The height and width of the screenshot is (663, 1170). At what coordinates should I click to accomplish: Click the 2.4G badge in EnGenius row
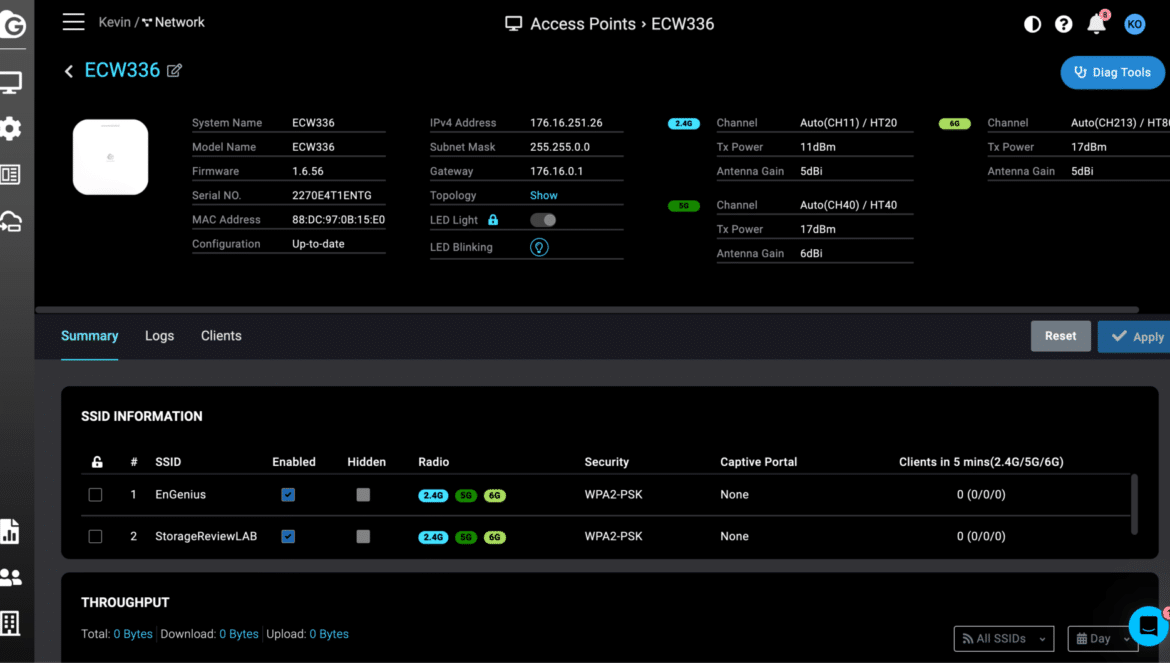pos(433,495)
